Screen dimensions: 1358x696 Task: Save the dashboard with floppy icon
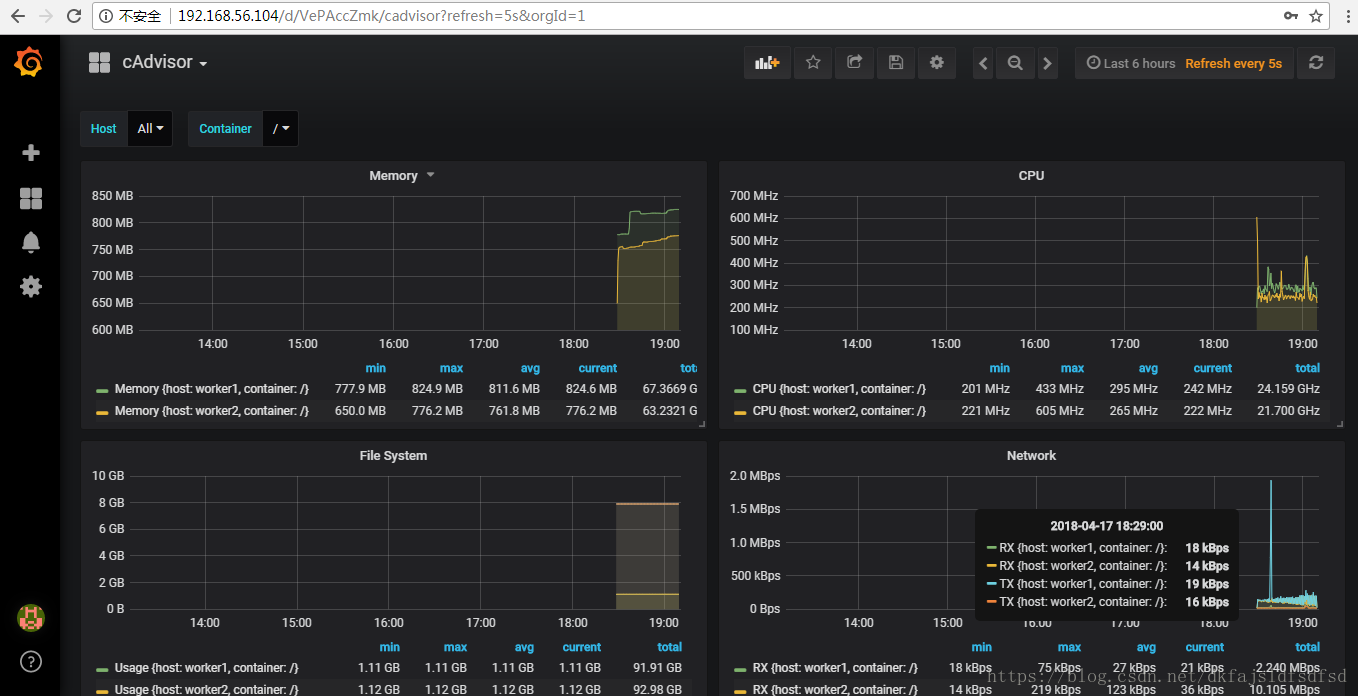tap(896, 63)
